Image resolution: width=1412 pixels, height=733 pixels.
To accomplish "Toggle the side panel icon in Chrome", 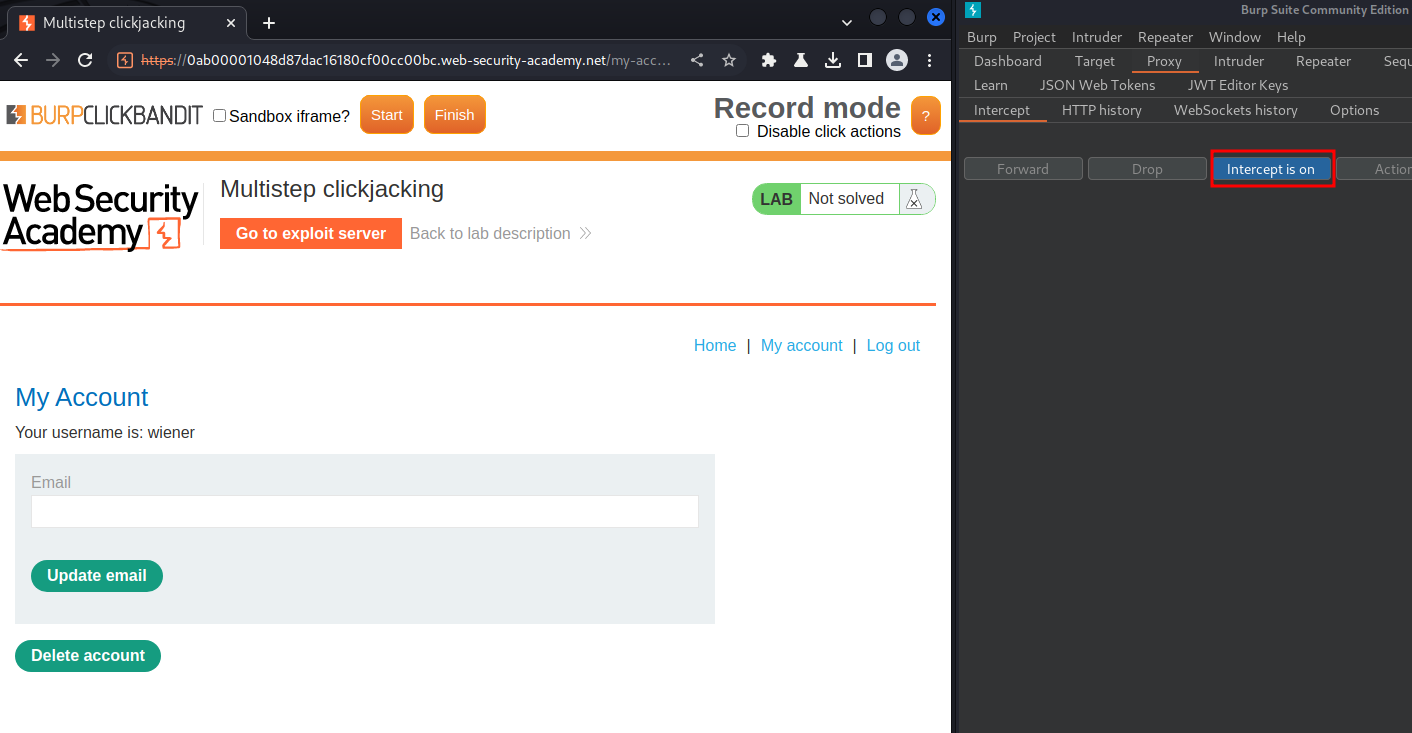I will 865,60.
